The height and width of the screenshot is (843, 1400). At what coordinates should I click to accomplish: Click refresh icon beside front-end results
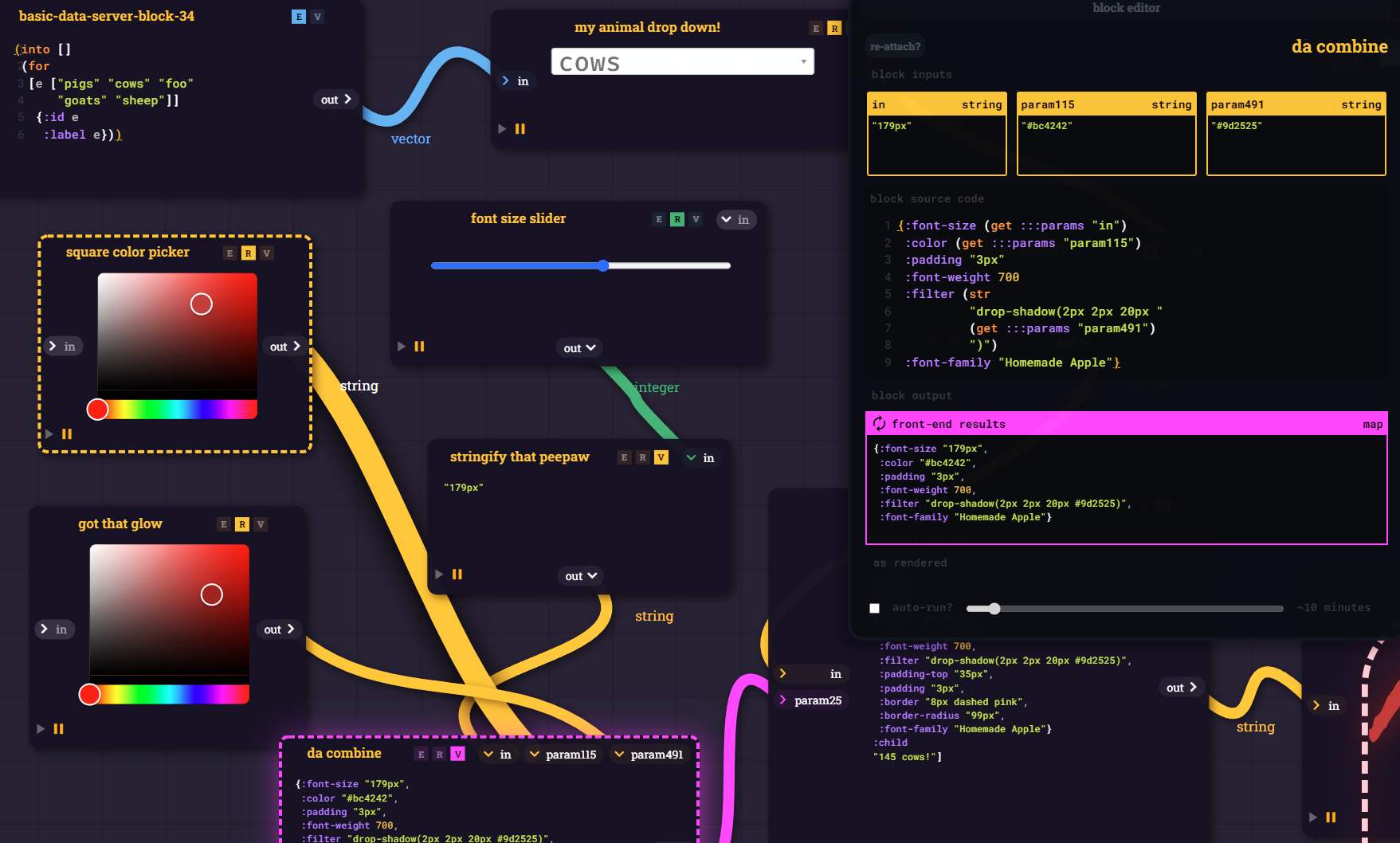click(x=880, y=424)
